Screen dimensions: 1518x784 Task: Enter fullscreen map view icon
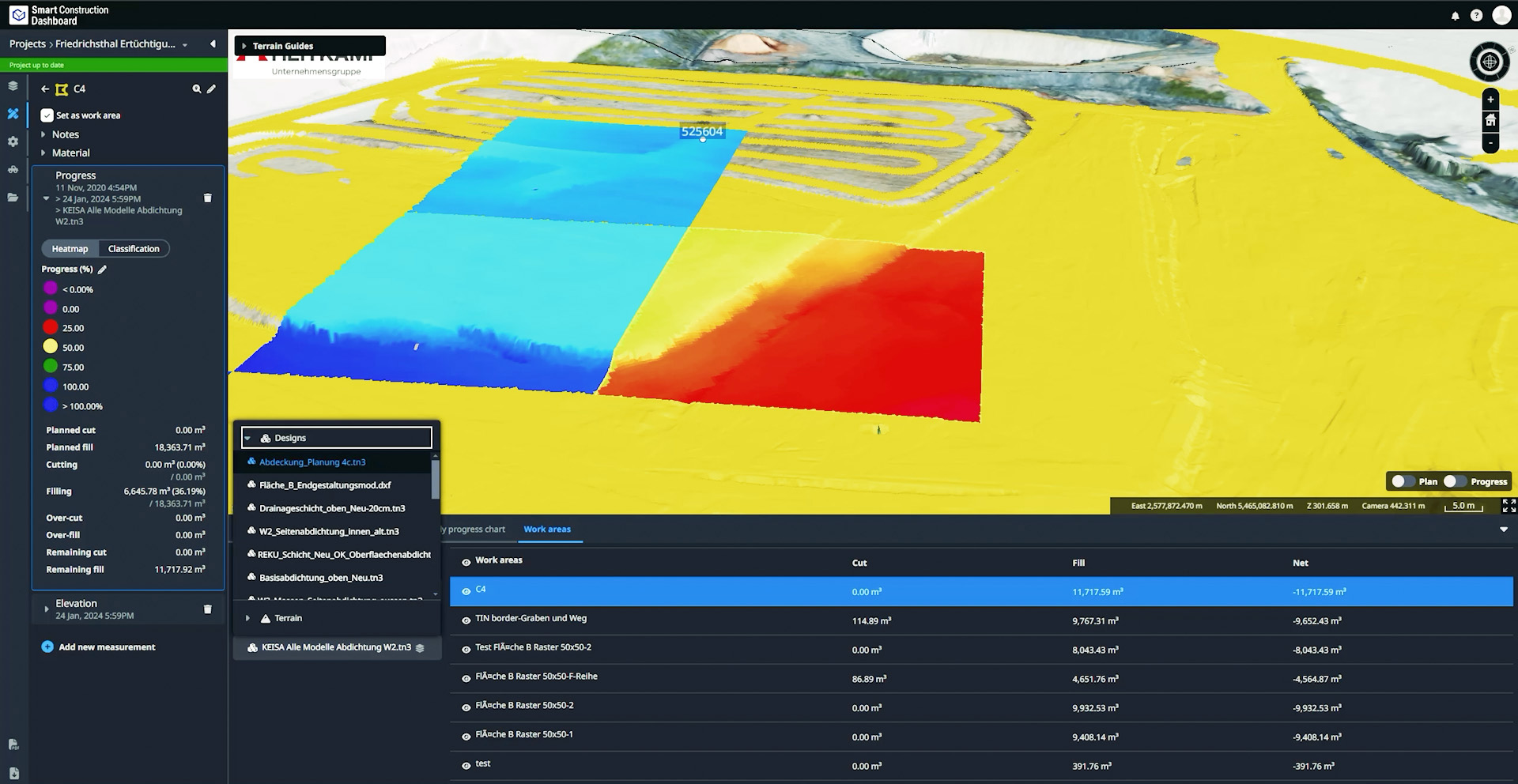click(1509, 506)
